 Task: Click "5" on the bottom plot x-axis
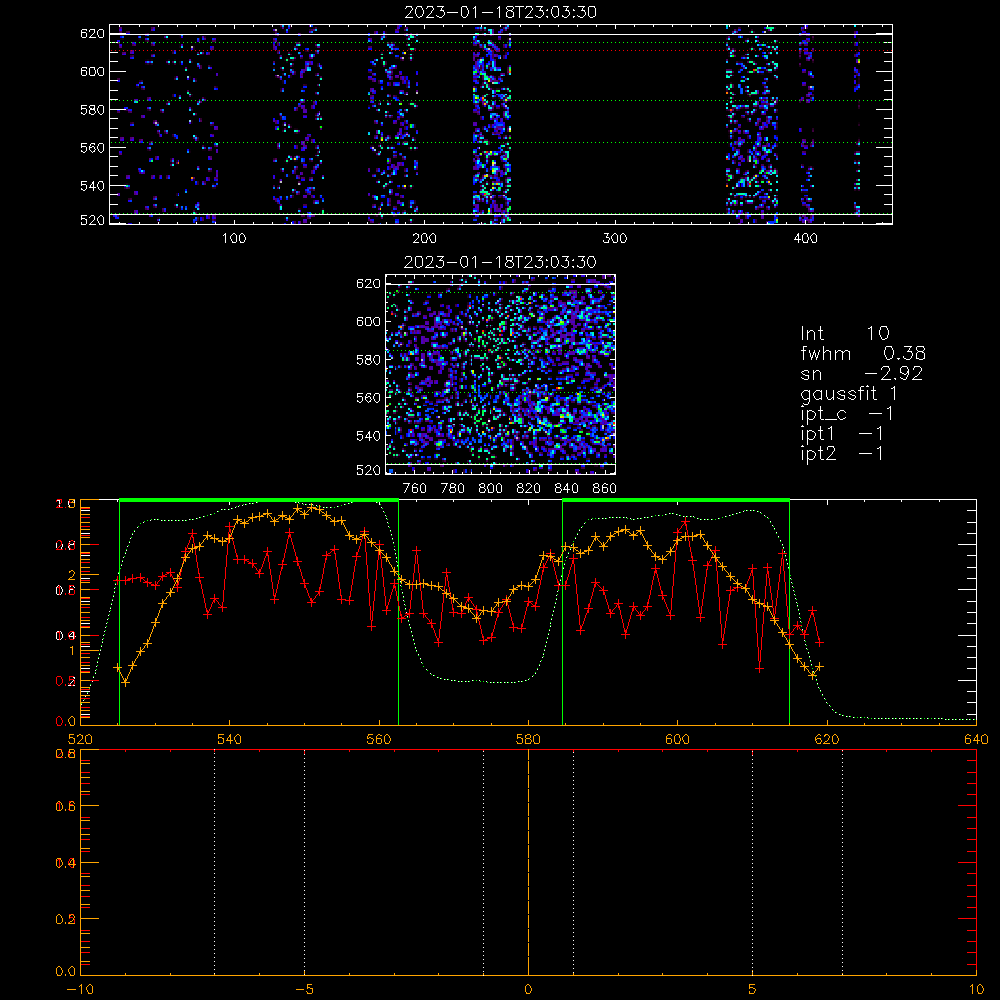[753, 989]
